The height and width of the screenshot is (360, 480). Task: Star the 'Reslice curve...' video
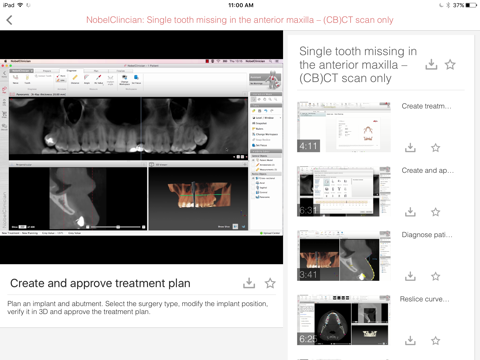point(435,340)
